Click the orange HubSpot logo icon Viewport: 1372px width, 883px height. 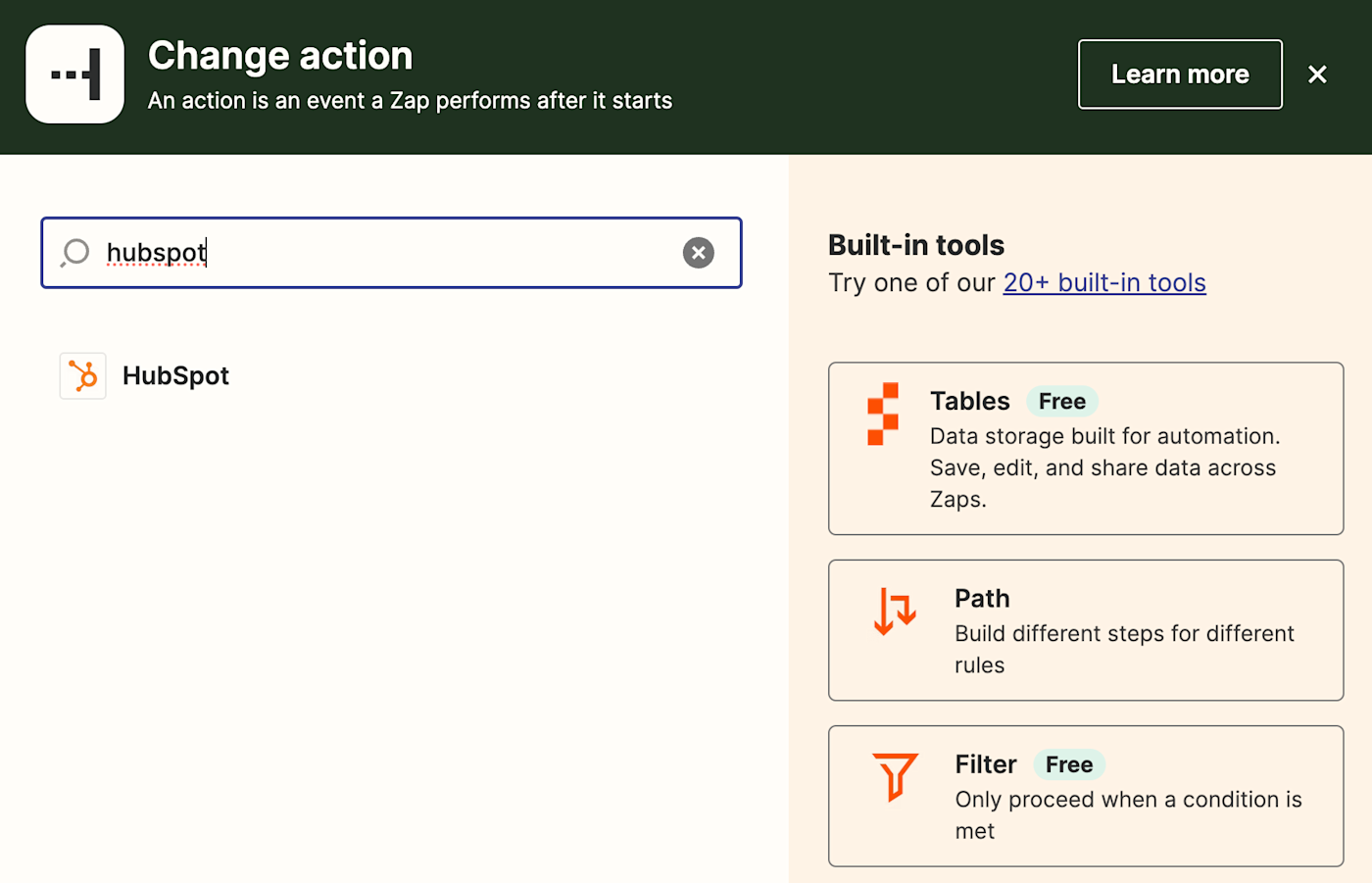point(83,376)
